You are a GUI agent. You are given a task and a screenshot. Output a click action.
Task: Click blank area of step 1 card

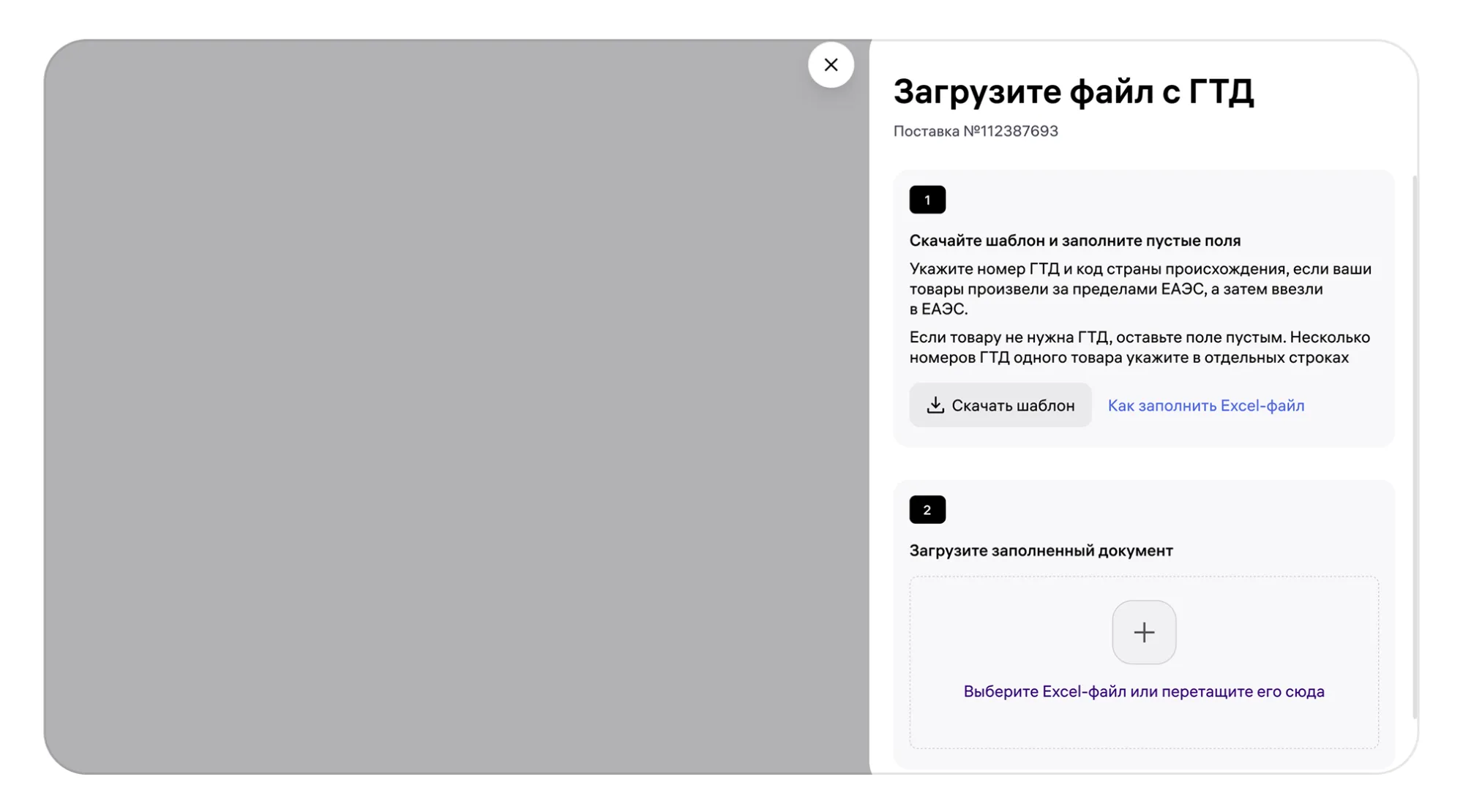tap(1171, 201)
